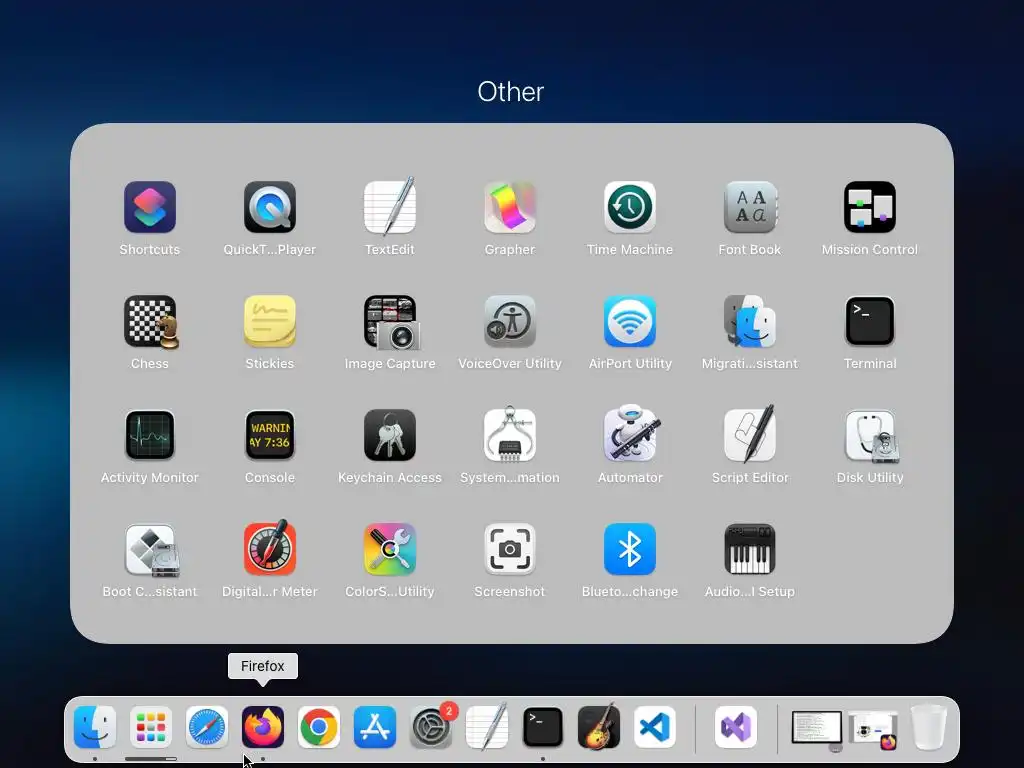1024x768 pixels.
Task: Open the App Store from Dock
Action: click(x=375, y=727)
